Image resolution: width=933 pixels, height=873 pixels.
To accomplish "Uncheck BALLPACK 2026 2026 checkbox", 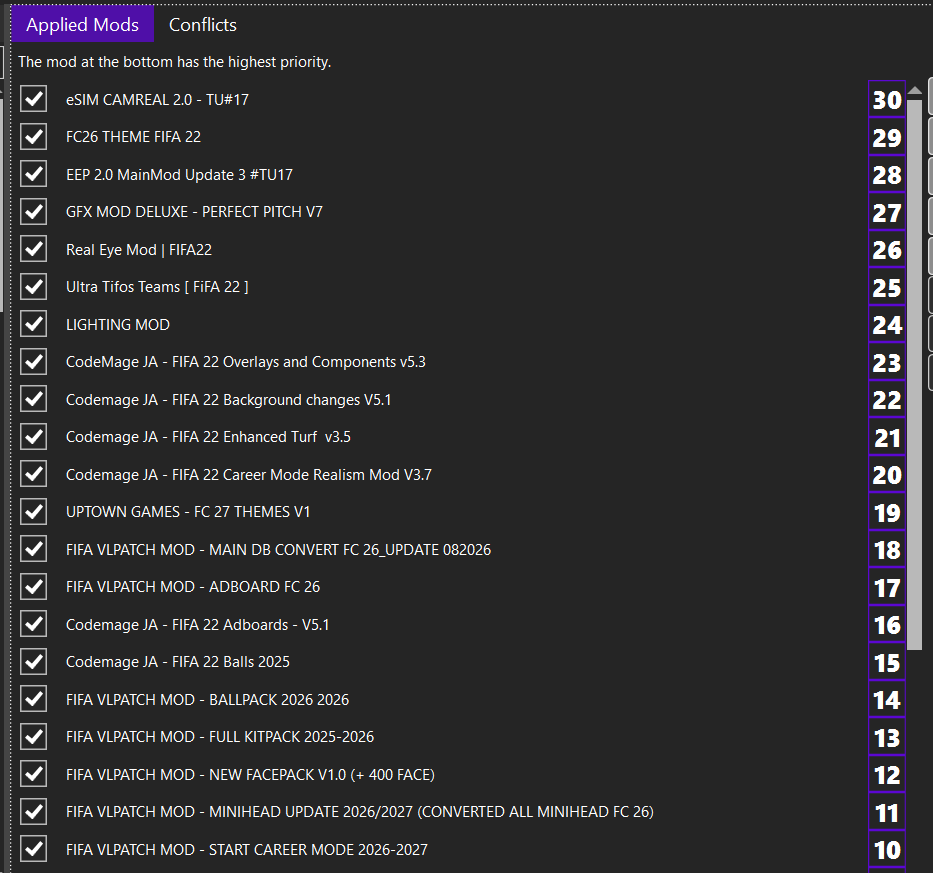I will [x=33, y=699].
